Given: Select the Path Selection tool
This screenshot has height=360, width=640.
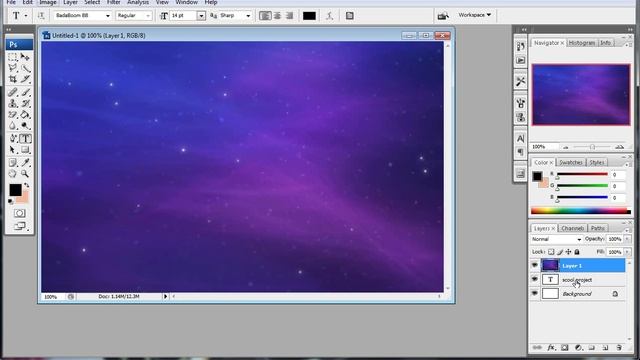Looking at the screenshot, I should [13, 150].
